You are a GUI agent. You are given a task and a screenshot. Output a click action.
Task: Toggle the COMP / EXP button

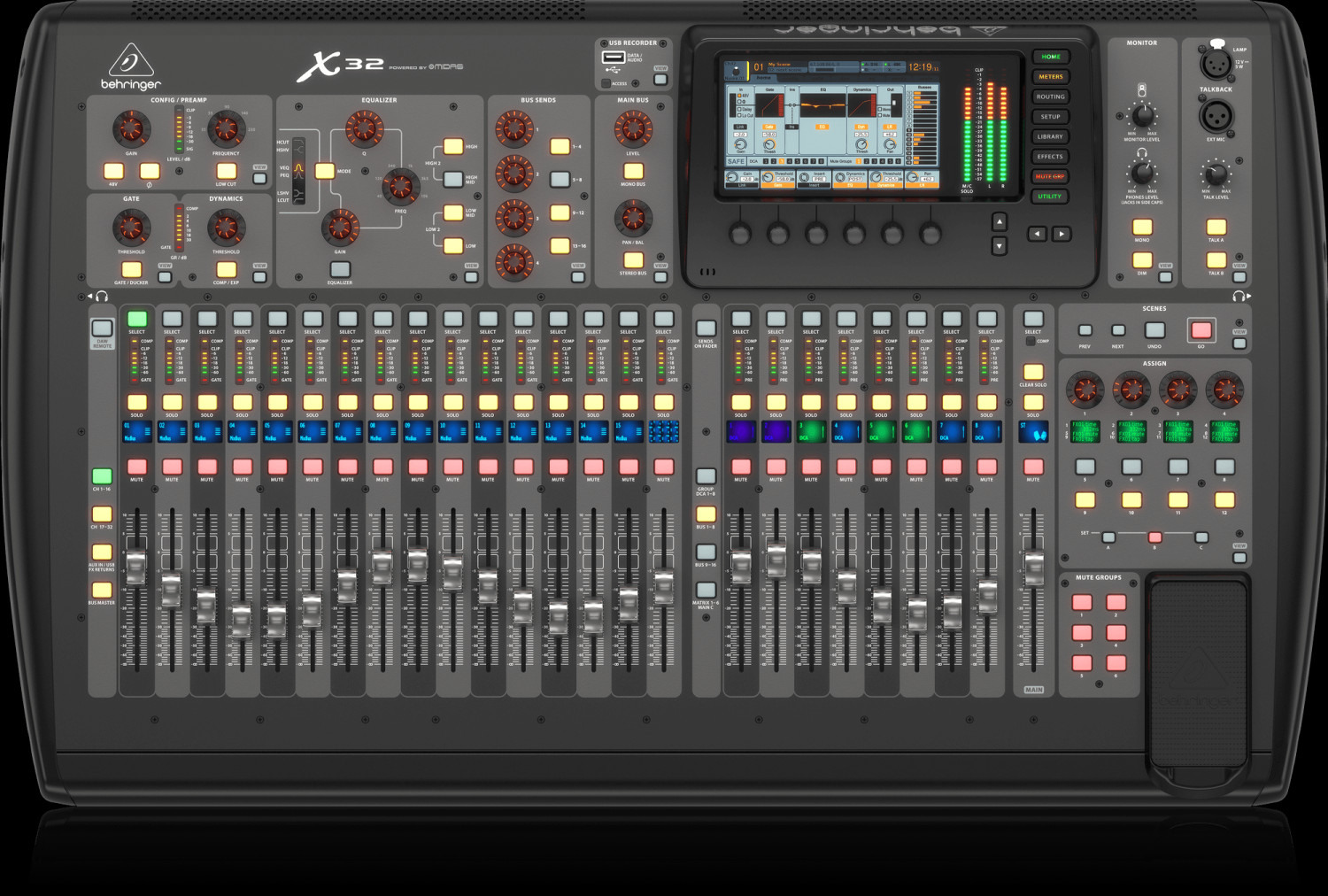coord(227,269)
